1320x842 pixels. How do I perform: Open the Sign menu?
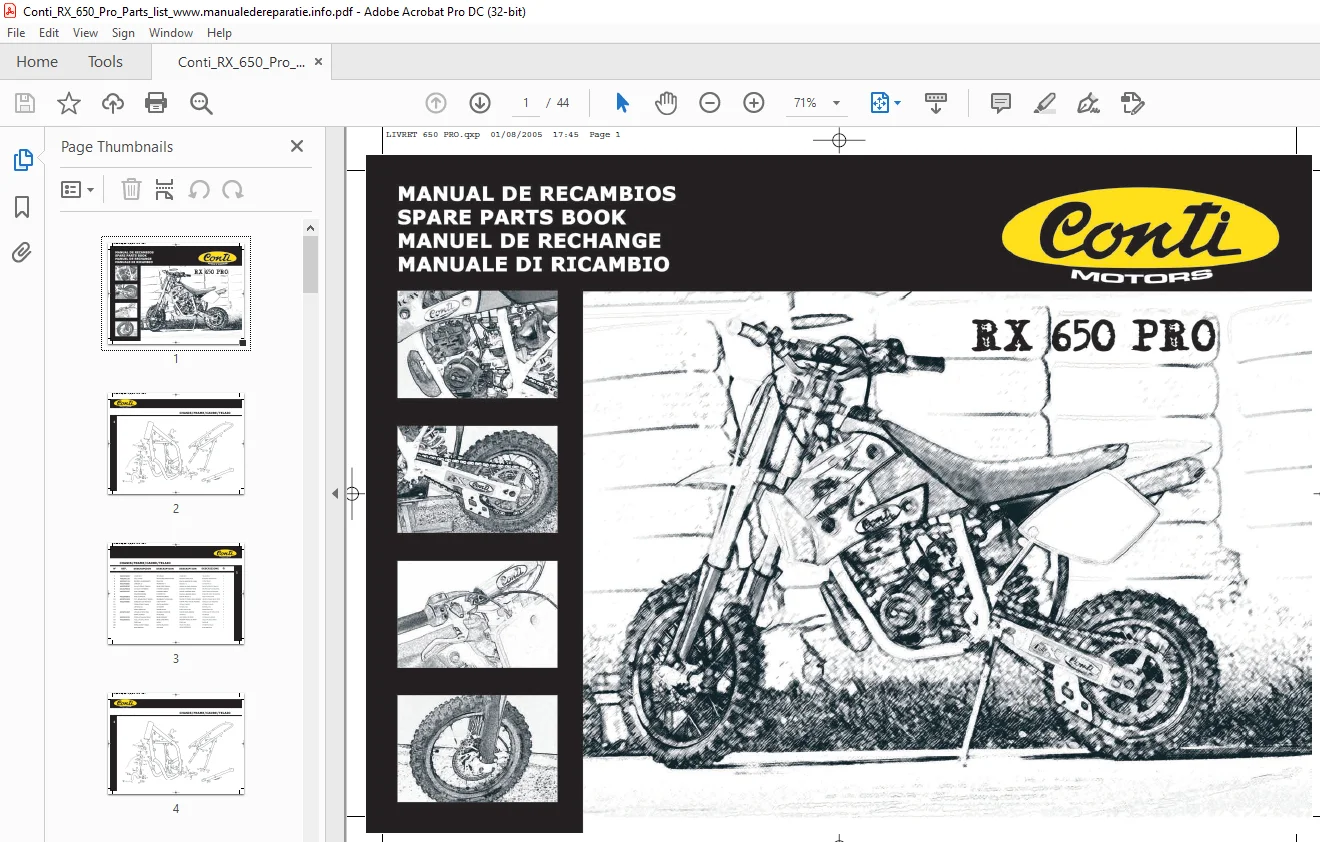pos(124,33)
